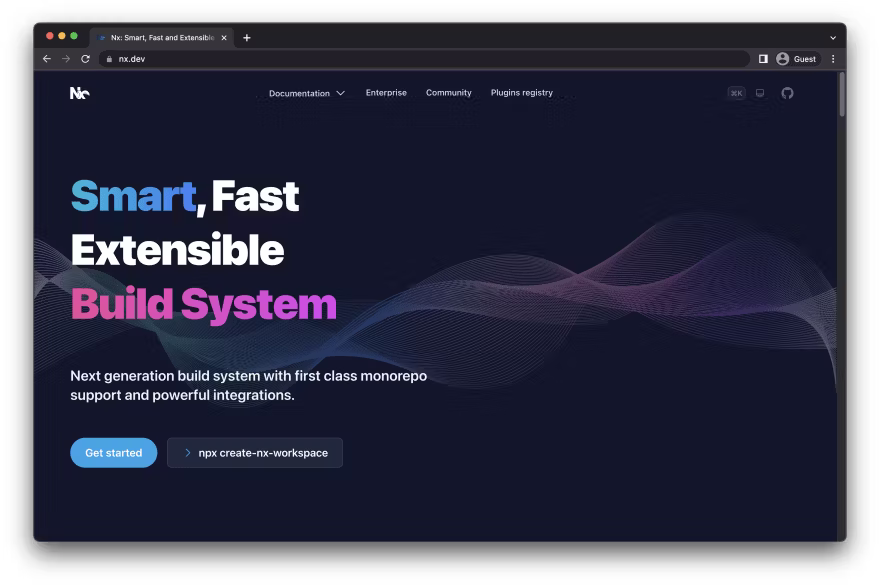Screen dimensions: 880x586
Task: Open the Plugins registry page
Action: coord(521,93)
